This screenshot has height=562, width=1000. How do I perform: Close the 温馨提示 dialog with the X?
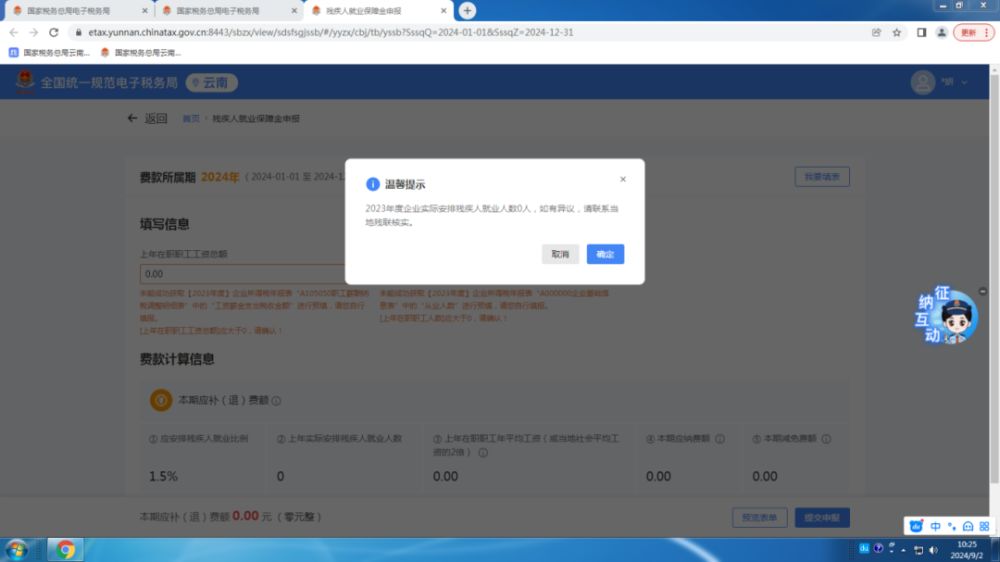[x=623, y=180]
